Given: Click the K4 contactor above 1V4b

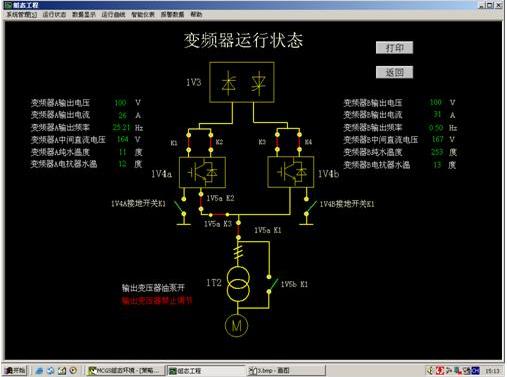Looking at the screenshot, I should (x=299, y=143).
